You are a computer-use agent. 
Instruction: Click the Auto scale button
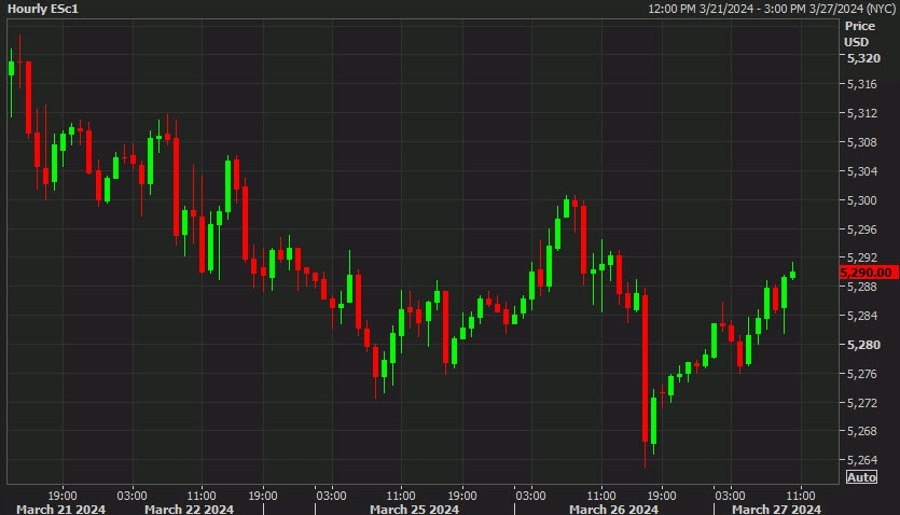862,477
